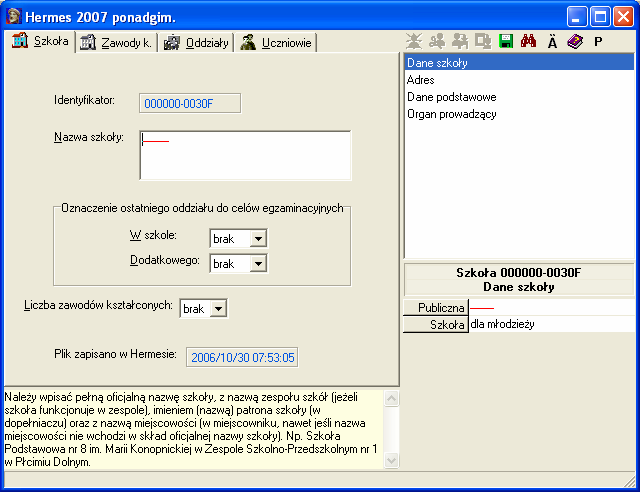Image resolution: width=640 pixels, height=492 pixels.
Task: Expand the Dodatkowego dropdown
Action: pyautogui.click(x=258, y=264)
